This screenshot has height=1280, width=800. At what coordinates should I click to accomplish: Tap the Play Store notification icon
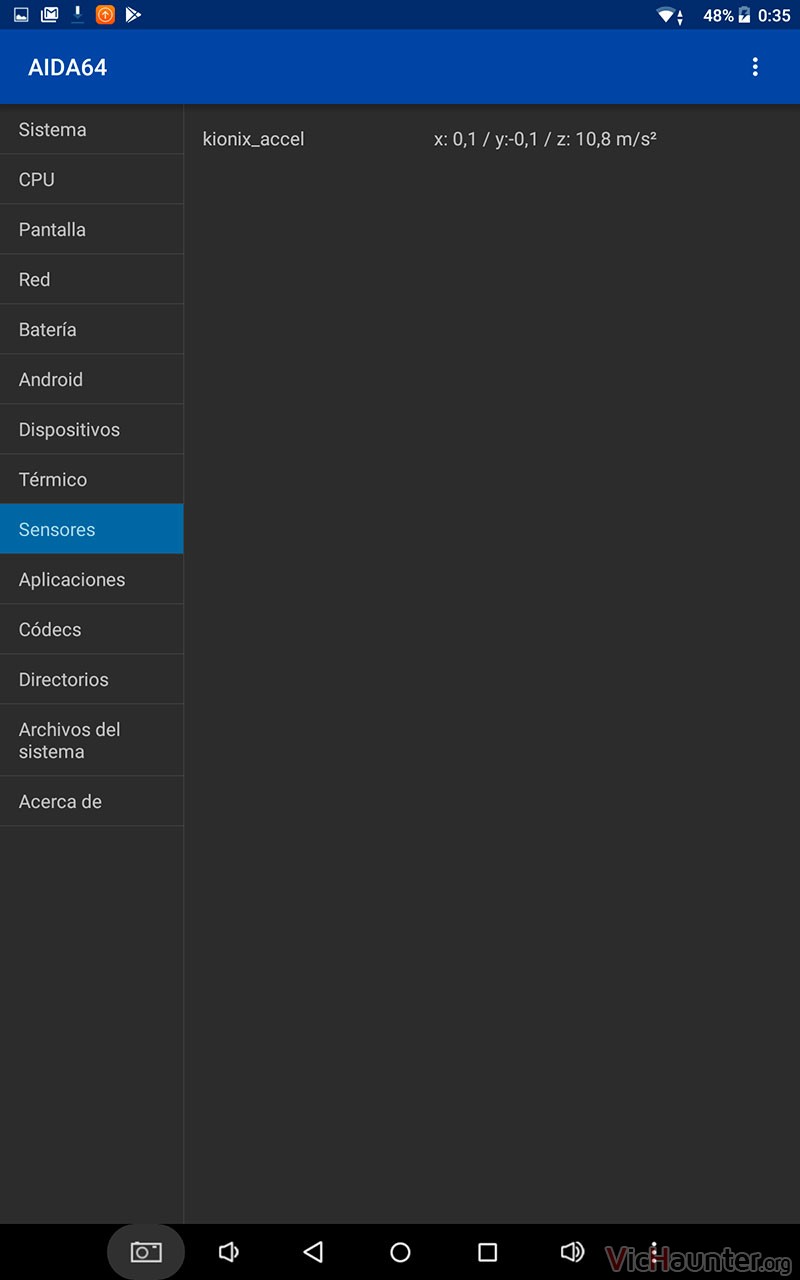pyautogui.click(x=133, y=14)
